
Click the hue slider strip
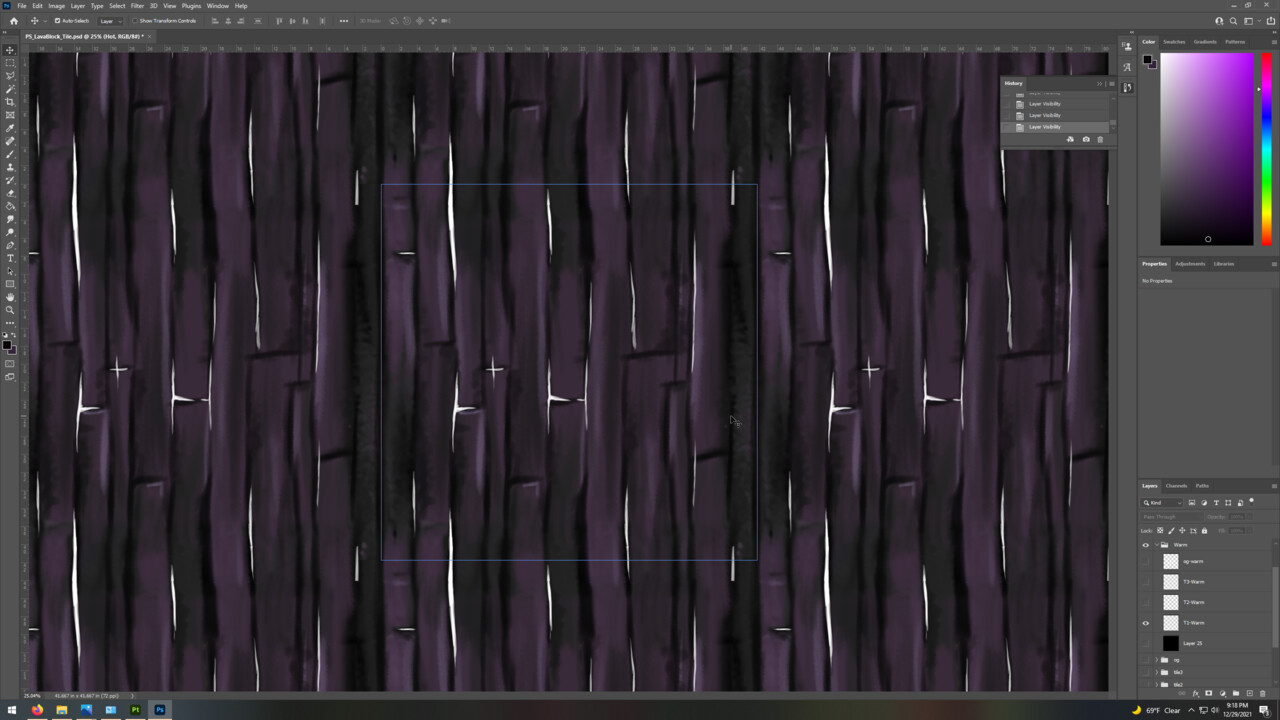pos(1266,149)
